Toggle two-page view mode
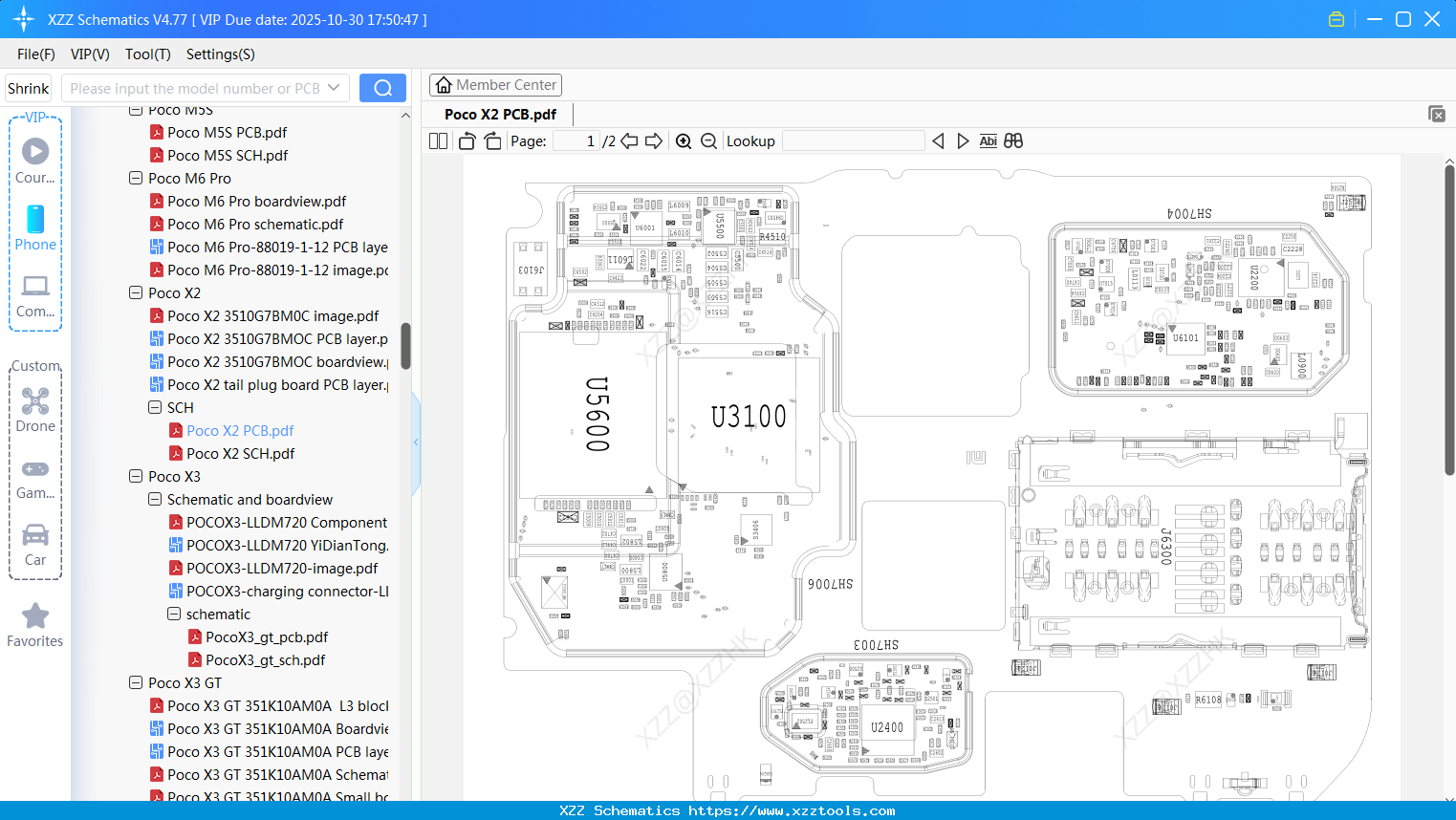The height and width of the screenshot is (820, 1456). pyautogui.click(x=437, y=140)
